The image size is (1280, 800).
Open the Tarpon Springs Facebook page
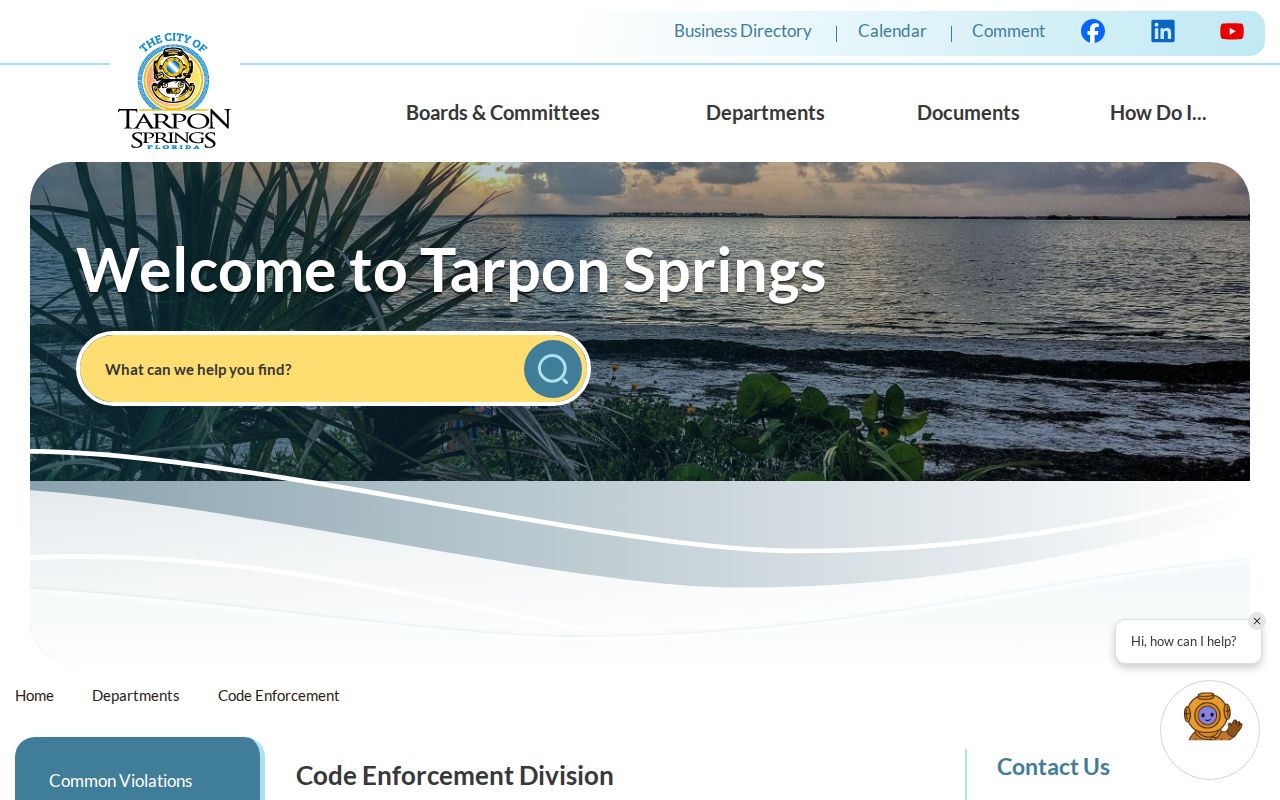point(1093,31)
